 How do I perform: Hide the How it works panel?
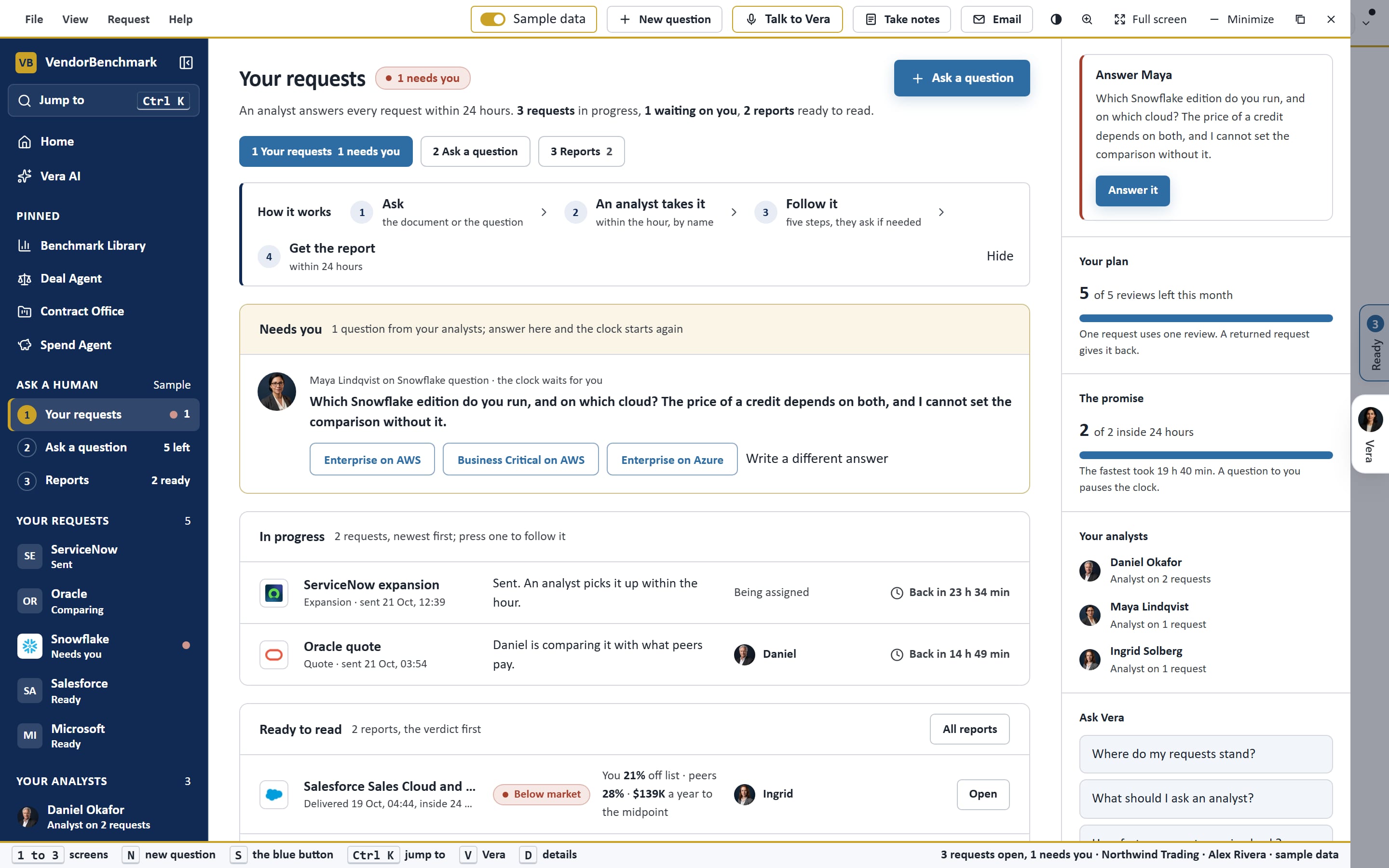[999, 256]
